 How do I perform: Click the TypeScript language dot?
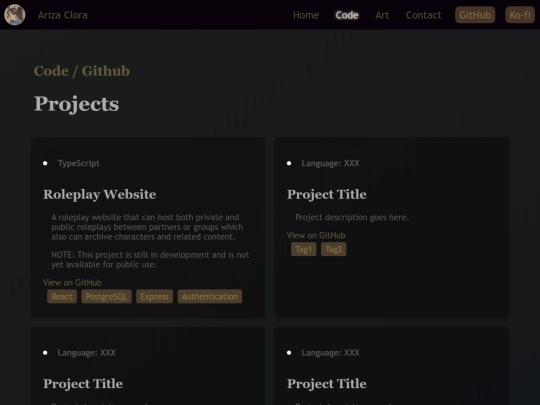click(x=45, y=163)
